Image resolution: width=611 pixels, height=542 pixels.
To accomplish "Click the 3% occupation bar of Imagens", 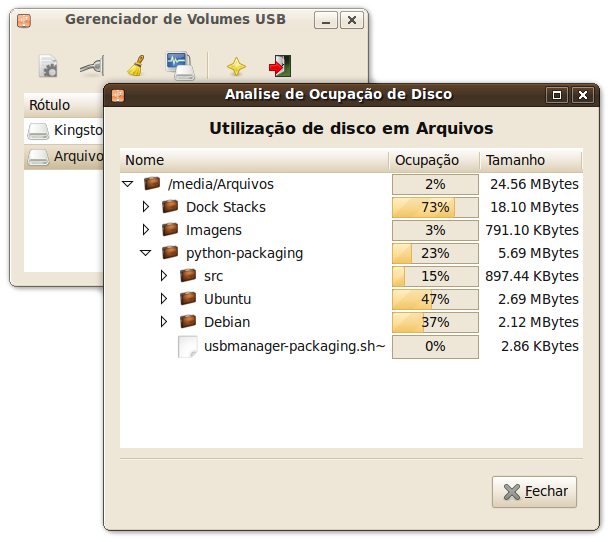I will pos(435,230).
